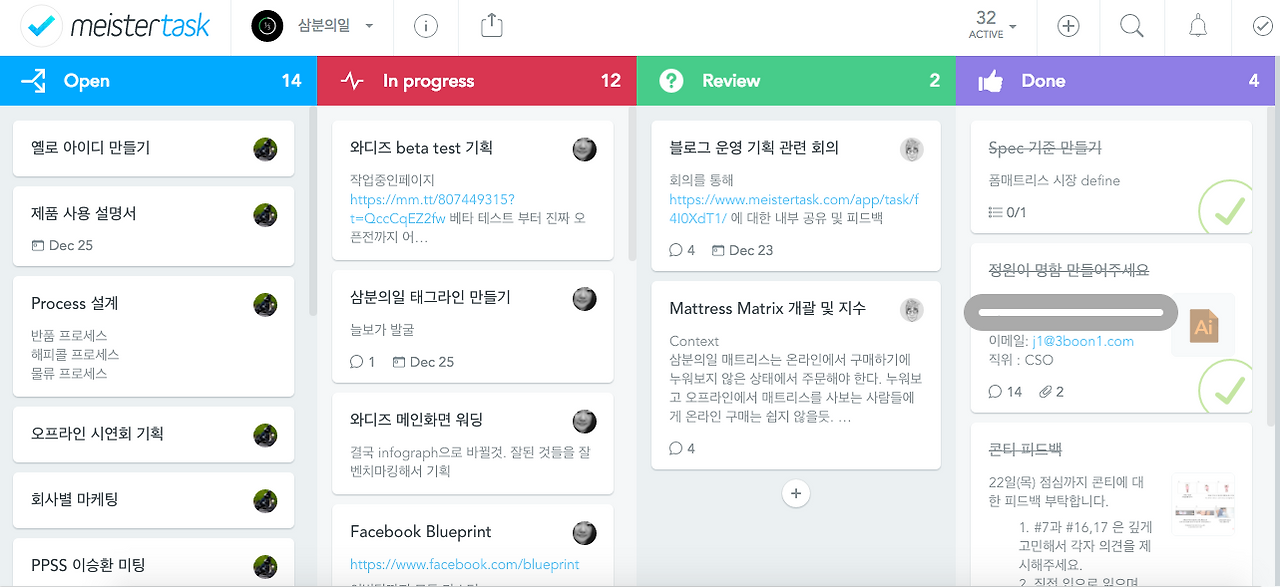Image resolution: width=1280 pixels, height=587 pixels.
Task: Select the Review section header
Action: (x=796, y=81)
